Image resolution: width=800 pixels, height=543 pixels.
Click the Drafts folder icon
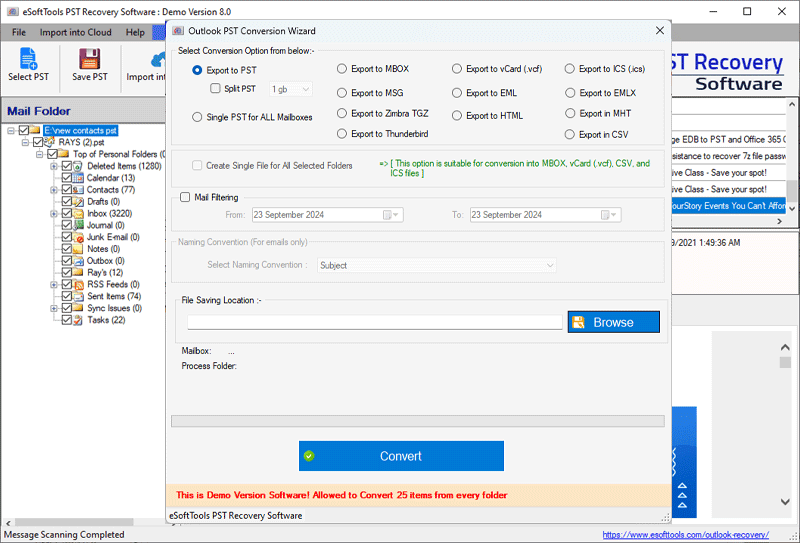78,202
